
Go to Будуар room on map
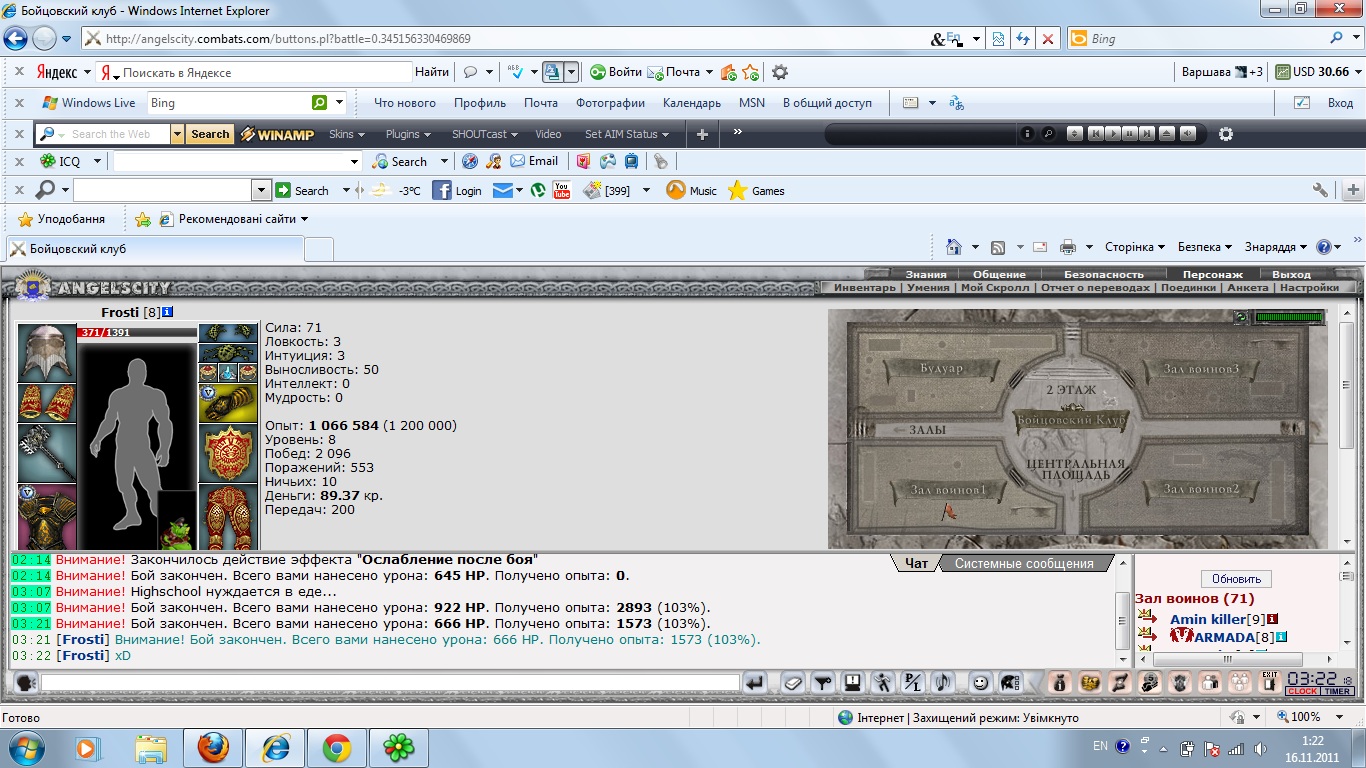941,369
